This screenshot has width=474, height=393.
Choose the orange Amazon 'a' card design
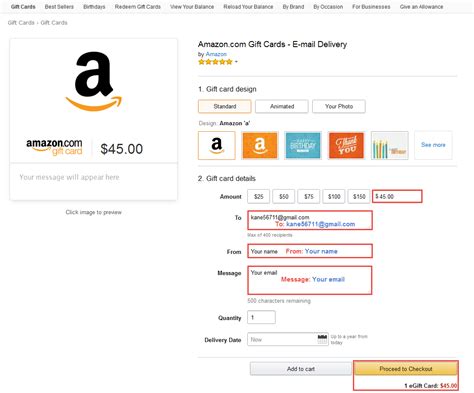coord(260,145)
